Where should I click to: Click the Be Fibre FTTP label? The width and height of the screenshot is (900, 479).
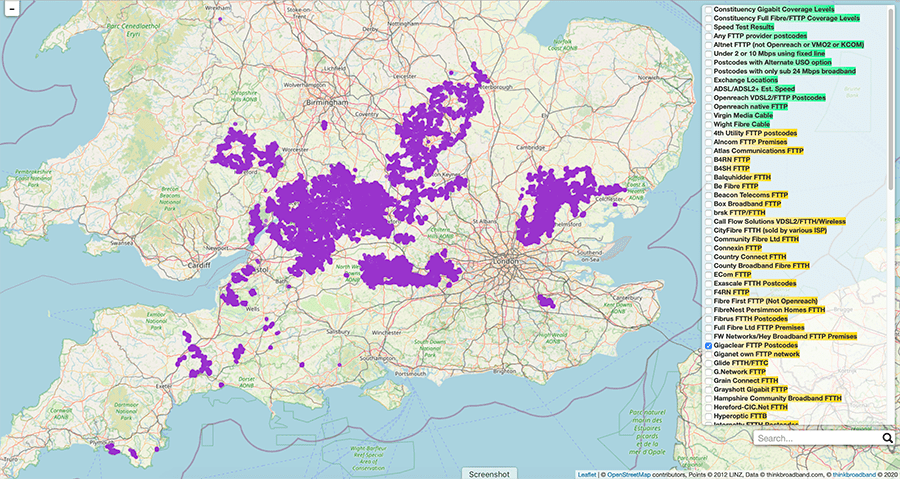pyautogui.click(x=736, y=186)
